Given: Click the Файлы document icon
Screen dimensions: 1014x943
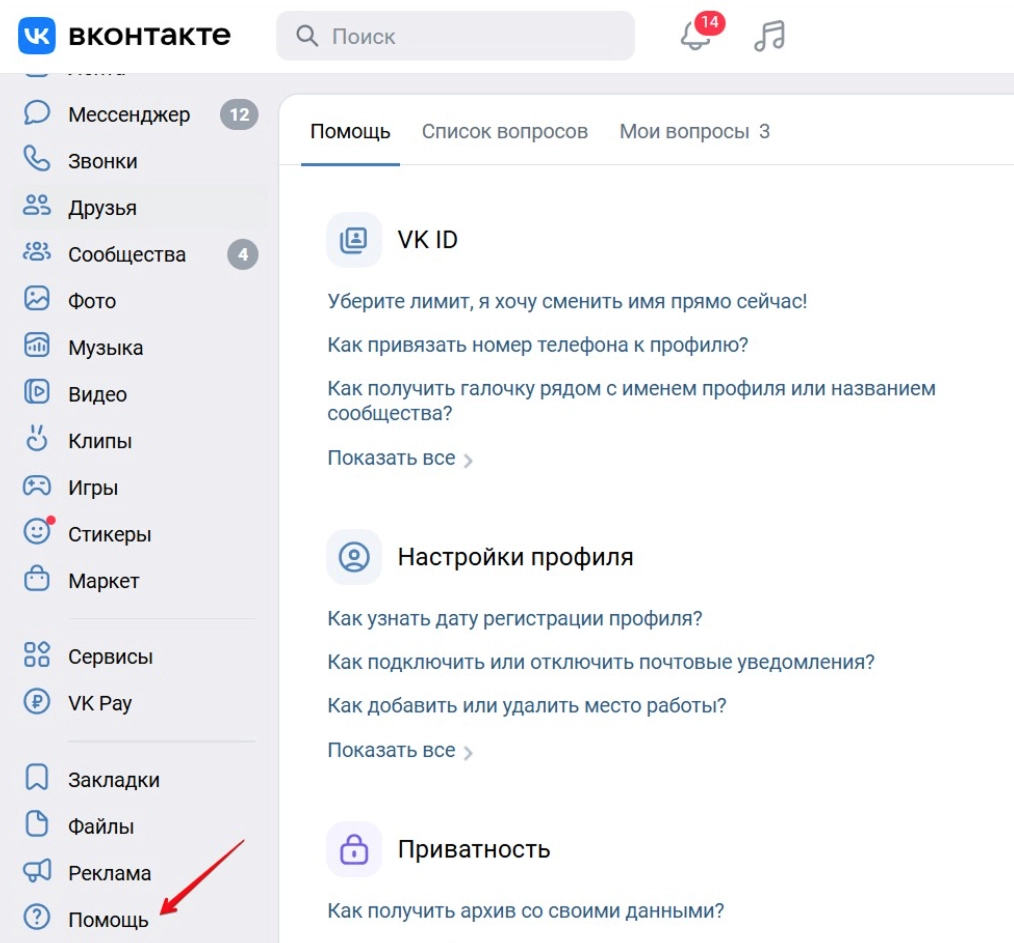Looking at the screenshot, I should tap(37, 824).
